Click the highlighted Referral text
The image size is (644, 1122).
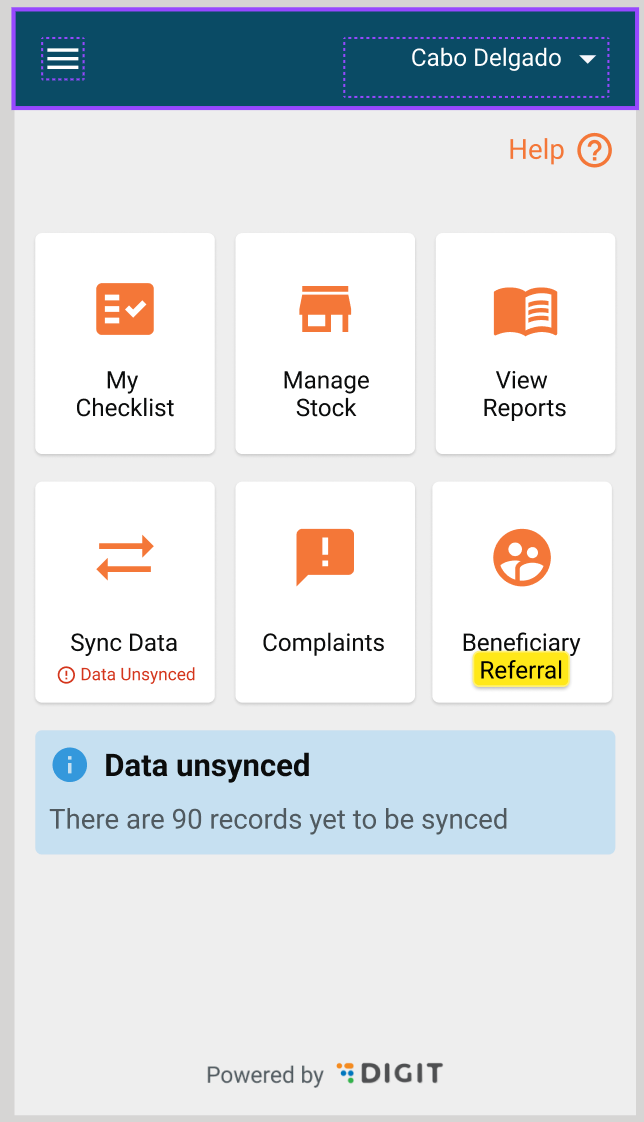pos(521,670)
